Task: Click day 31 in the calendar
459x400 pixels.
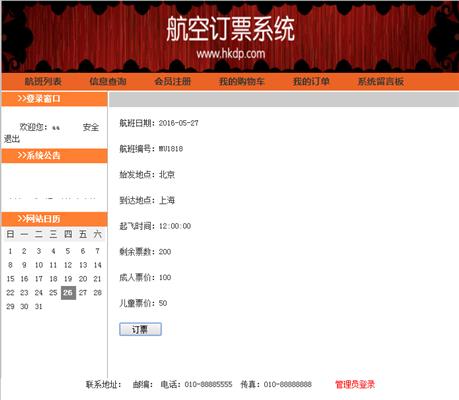Action: [39, 307]
